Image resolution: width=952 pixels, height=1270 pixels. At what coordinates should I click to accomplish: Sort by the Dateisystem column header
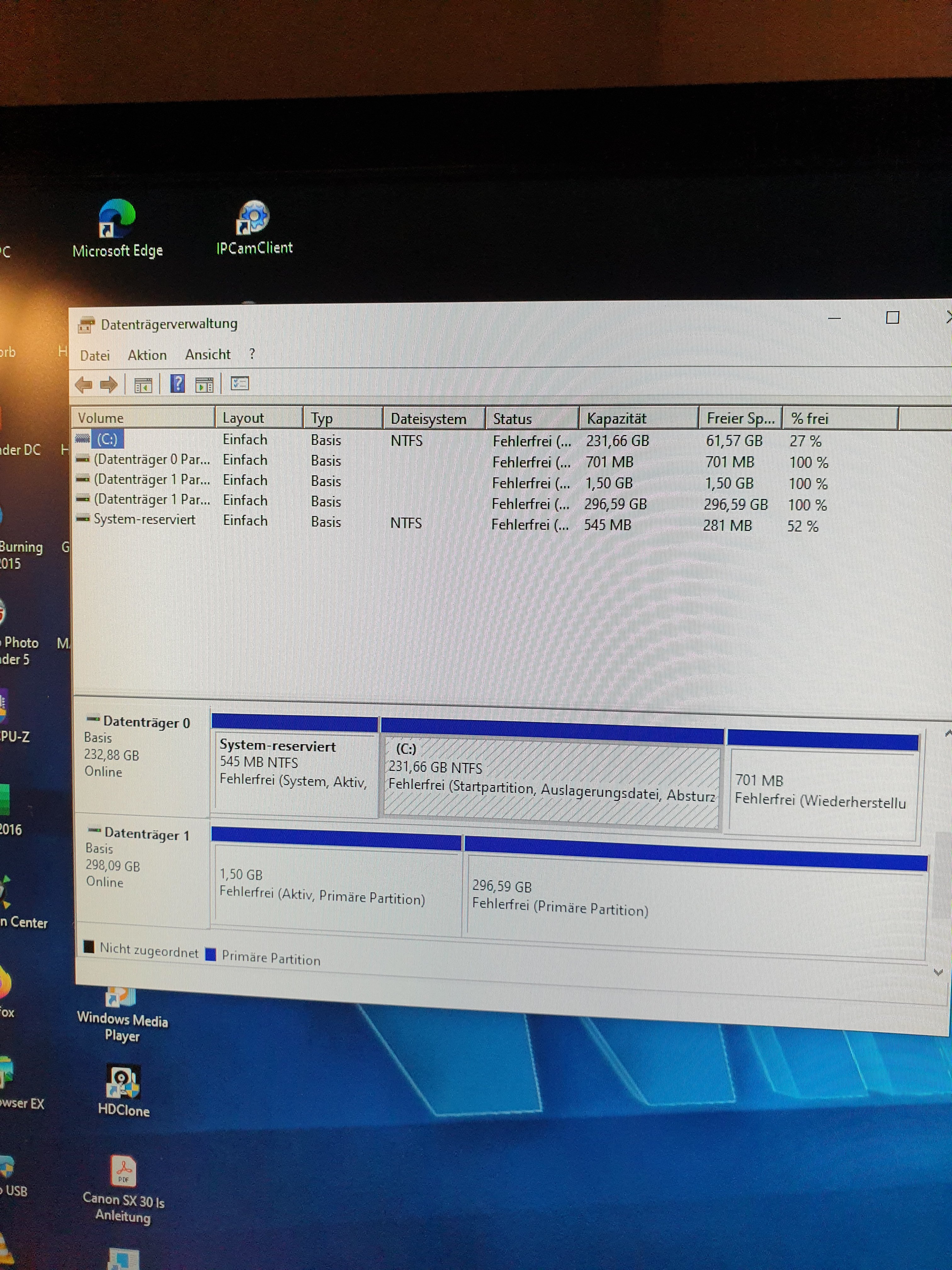(x=428, y=419)
